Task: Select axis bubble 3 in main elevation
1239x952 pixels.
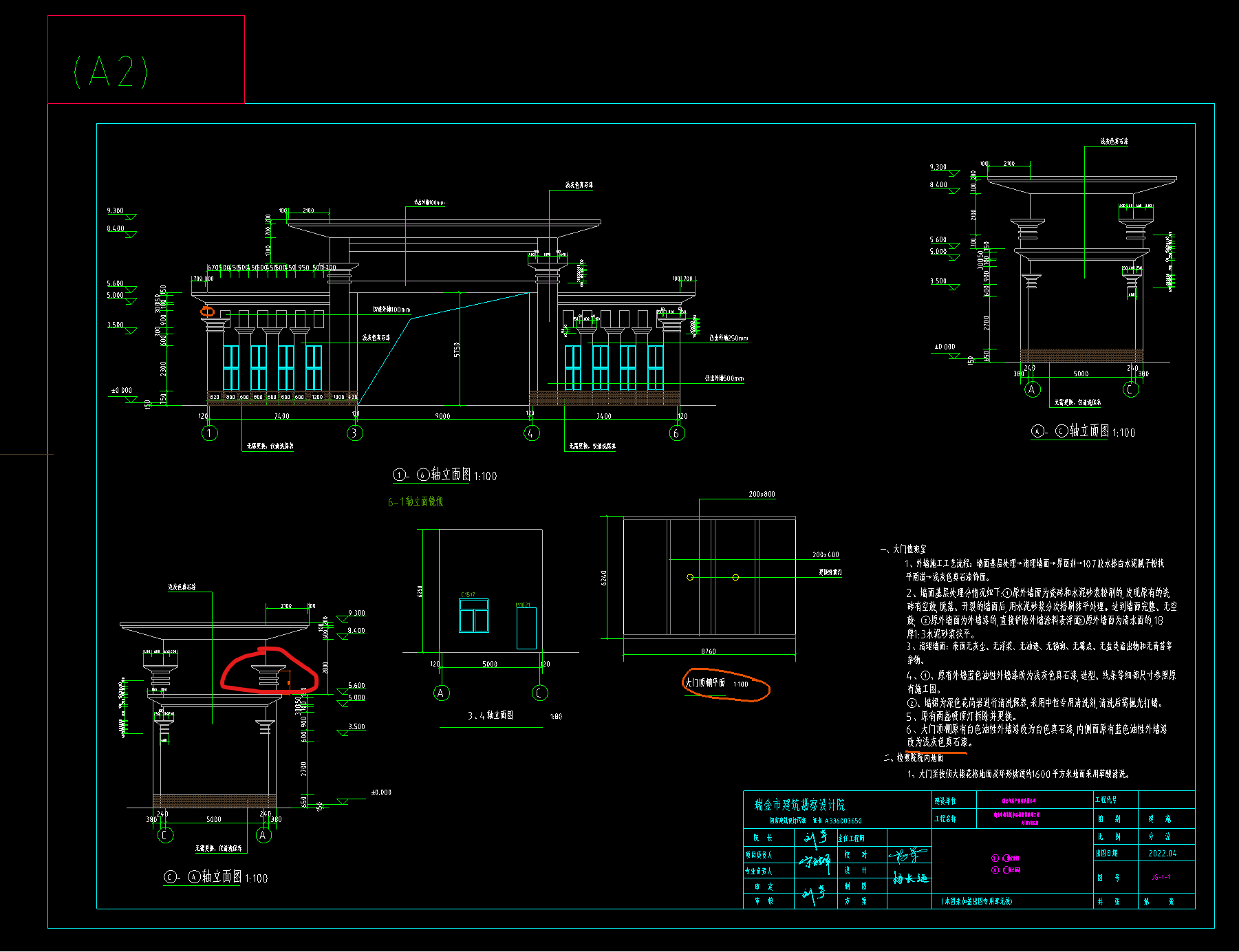Action: (354, 433)
